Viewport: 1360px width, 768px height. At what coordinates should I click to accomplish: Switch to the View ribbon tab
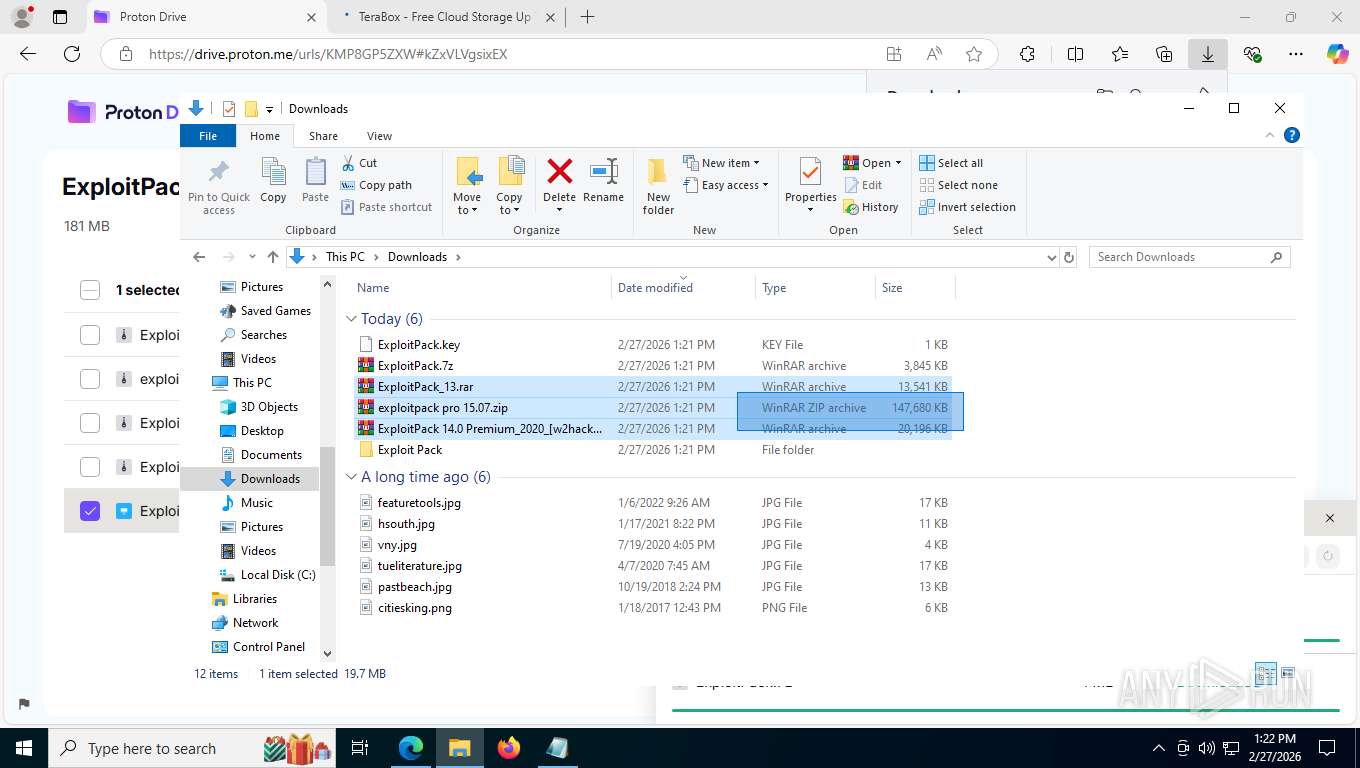click(379, 136)
